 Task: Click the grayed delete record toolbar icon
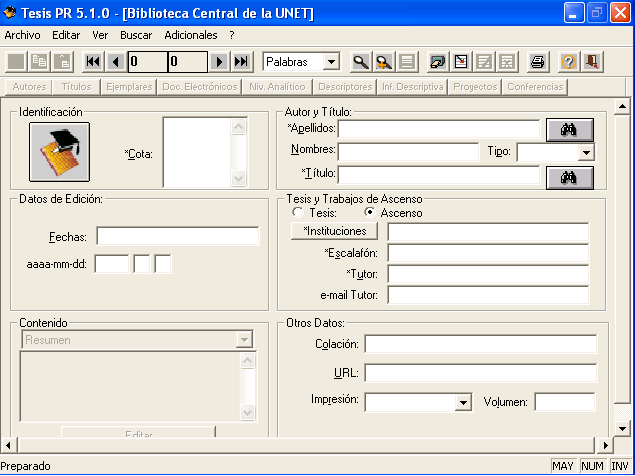(507, 62)
